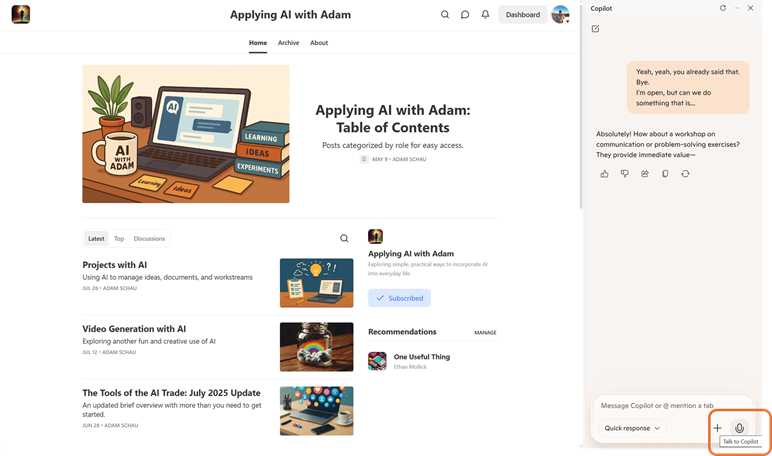Open the Quick response dropdown

pos(632,428)
